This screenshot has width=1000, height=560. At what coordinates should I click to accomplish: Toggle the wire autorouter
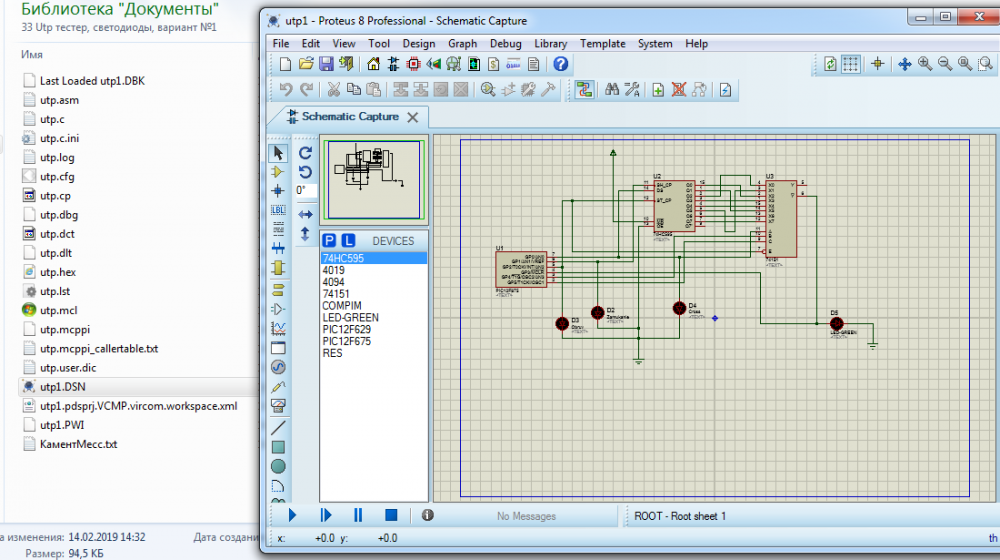click(584, 90)
